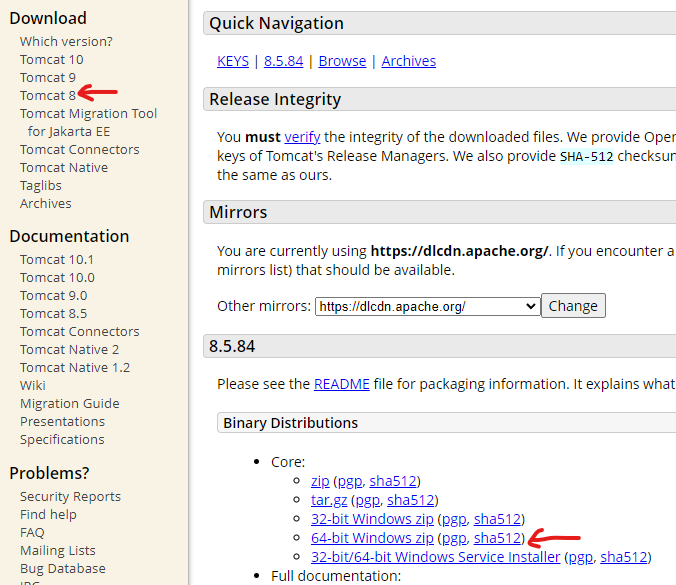Open the Archives link in Quick Navigation
The width and height of the screenshot is (676, 585).
[408, 61]
